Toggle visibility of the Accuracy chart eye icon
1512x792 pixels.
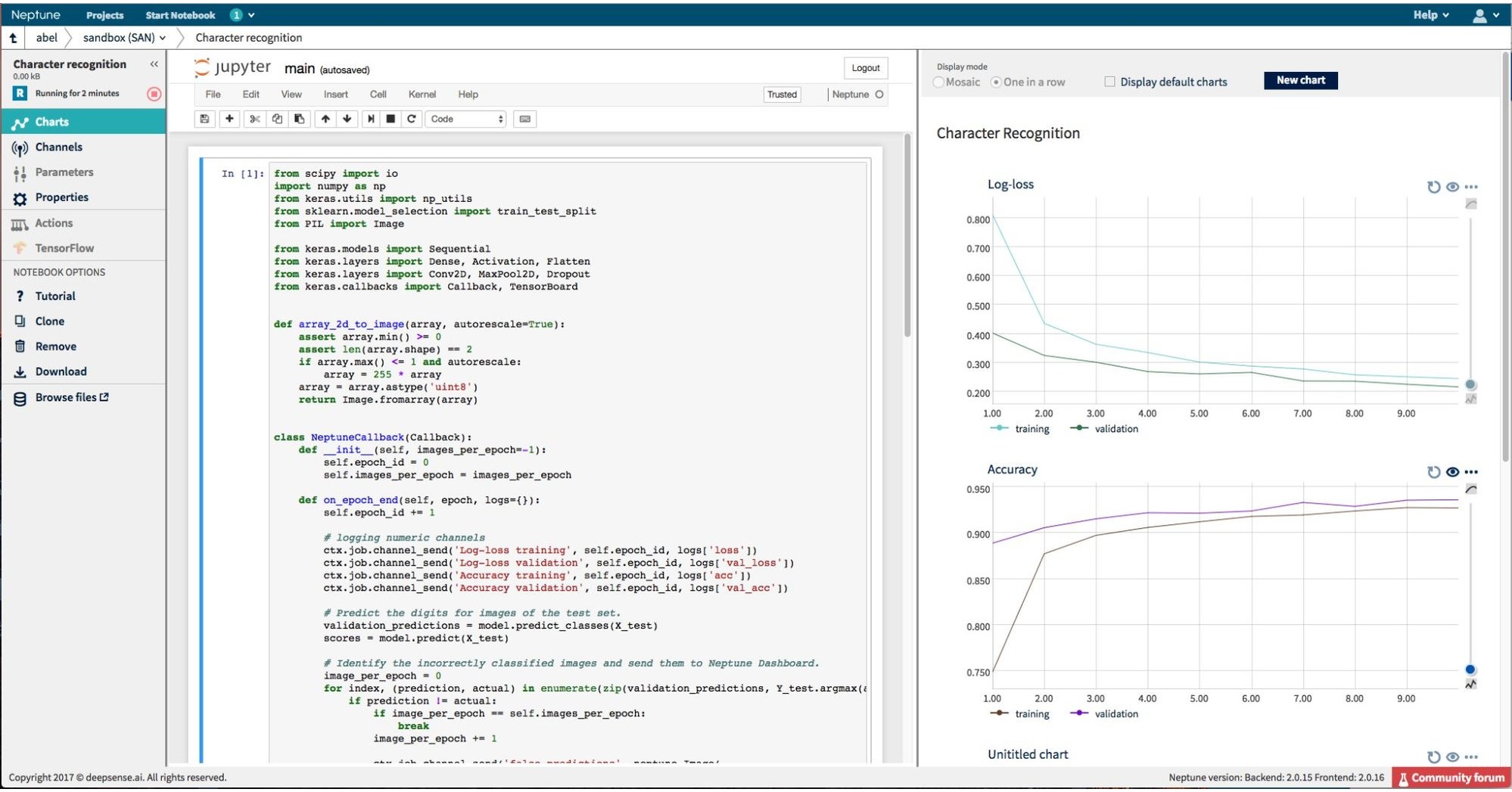pyautogui.click(x=1452, y=471)
